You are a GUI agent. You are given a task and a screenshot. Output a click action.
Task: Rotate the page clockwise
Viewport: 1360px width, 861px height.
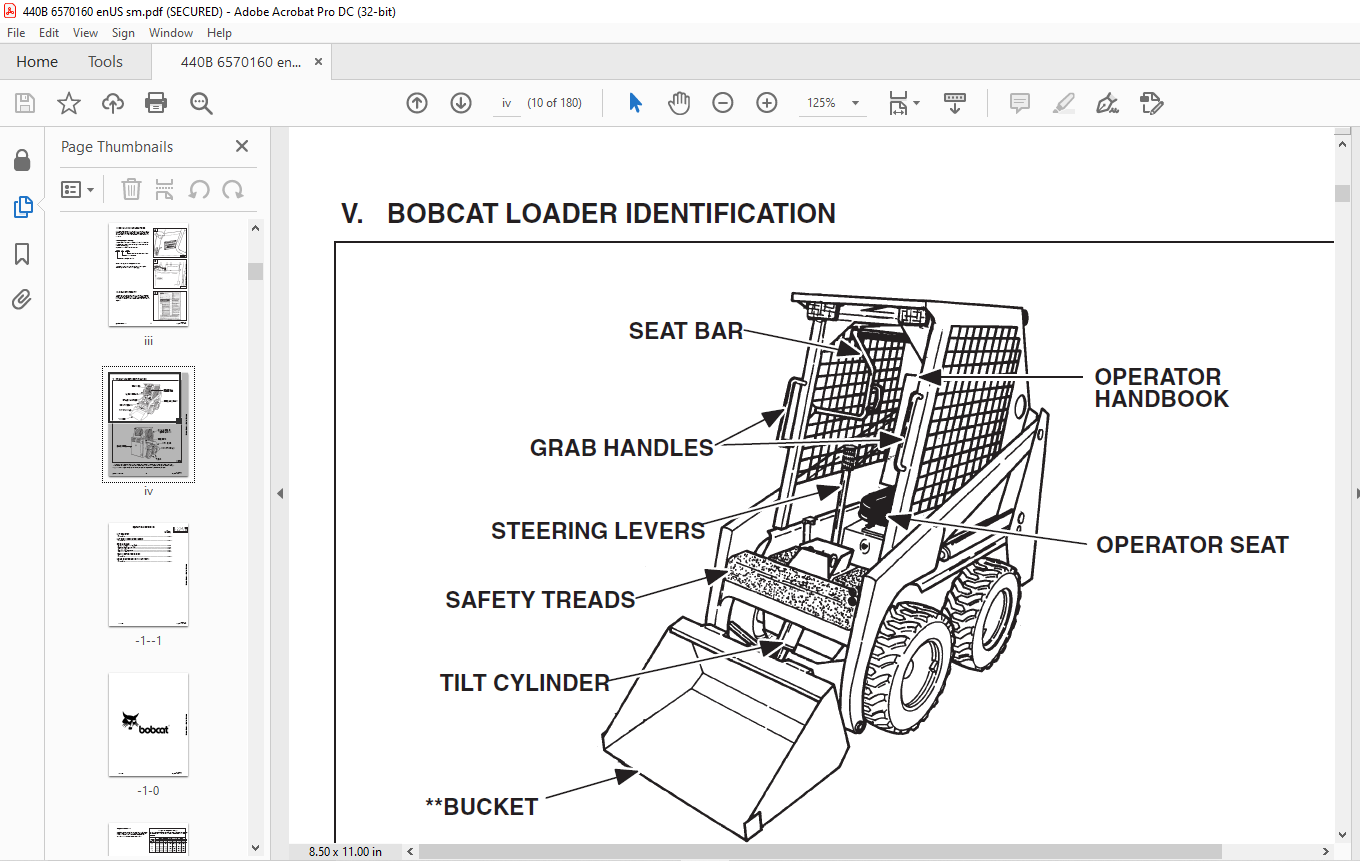tap(233, 189)
